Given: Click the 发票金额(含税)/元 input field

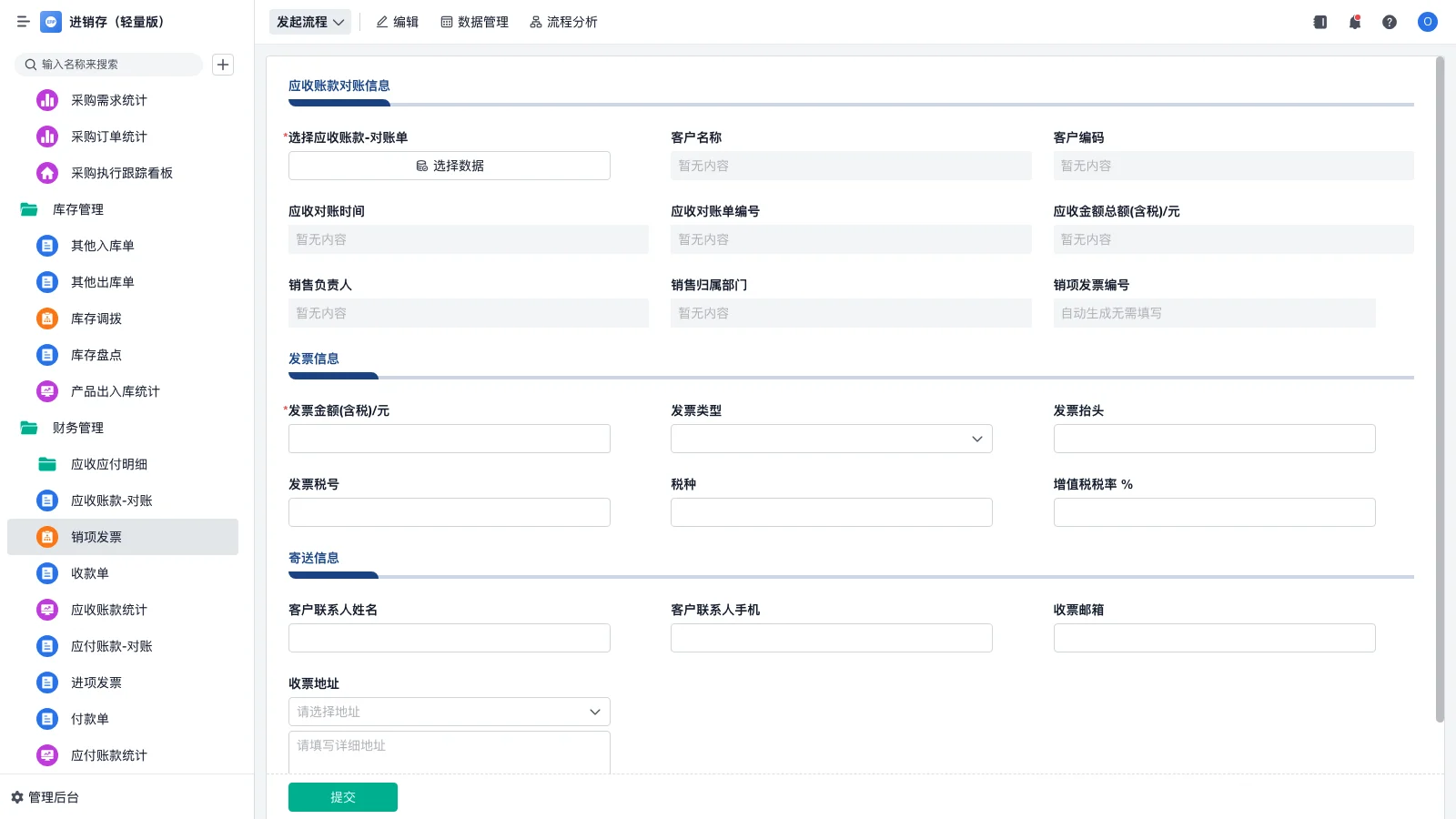Looking at the screenshot, I should pos(450,439).
